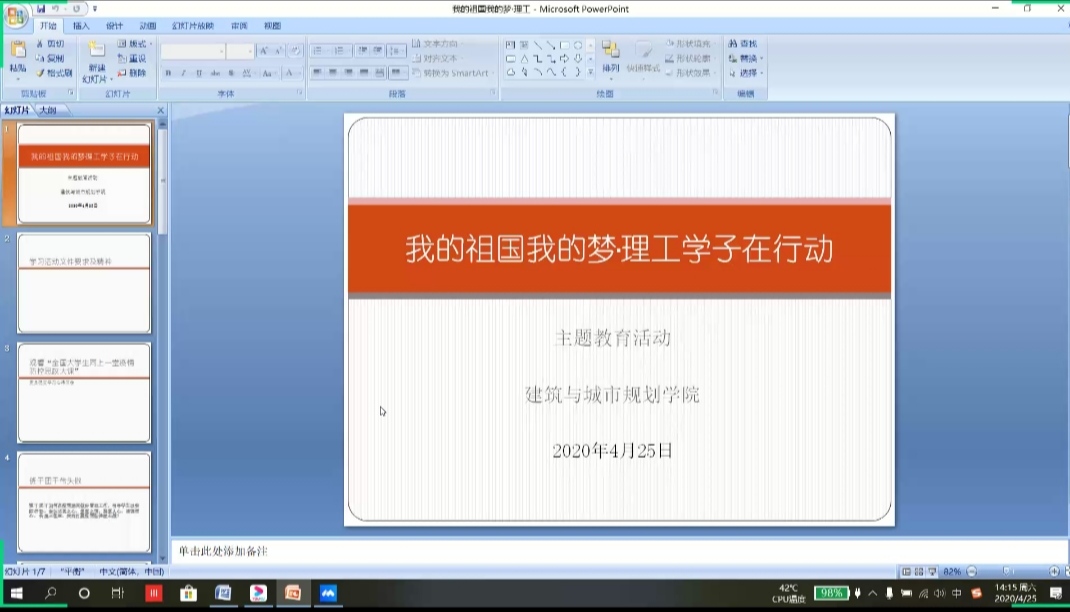Viewport: 1070px width, 612px height.
Task: Switch to the Insert (插入) ribbon tab
Action: [x=81, y=26]
